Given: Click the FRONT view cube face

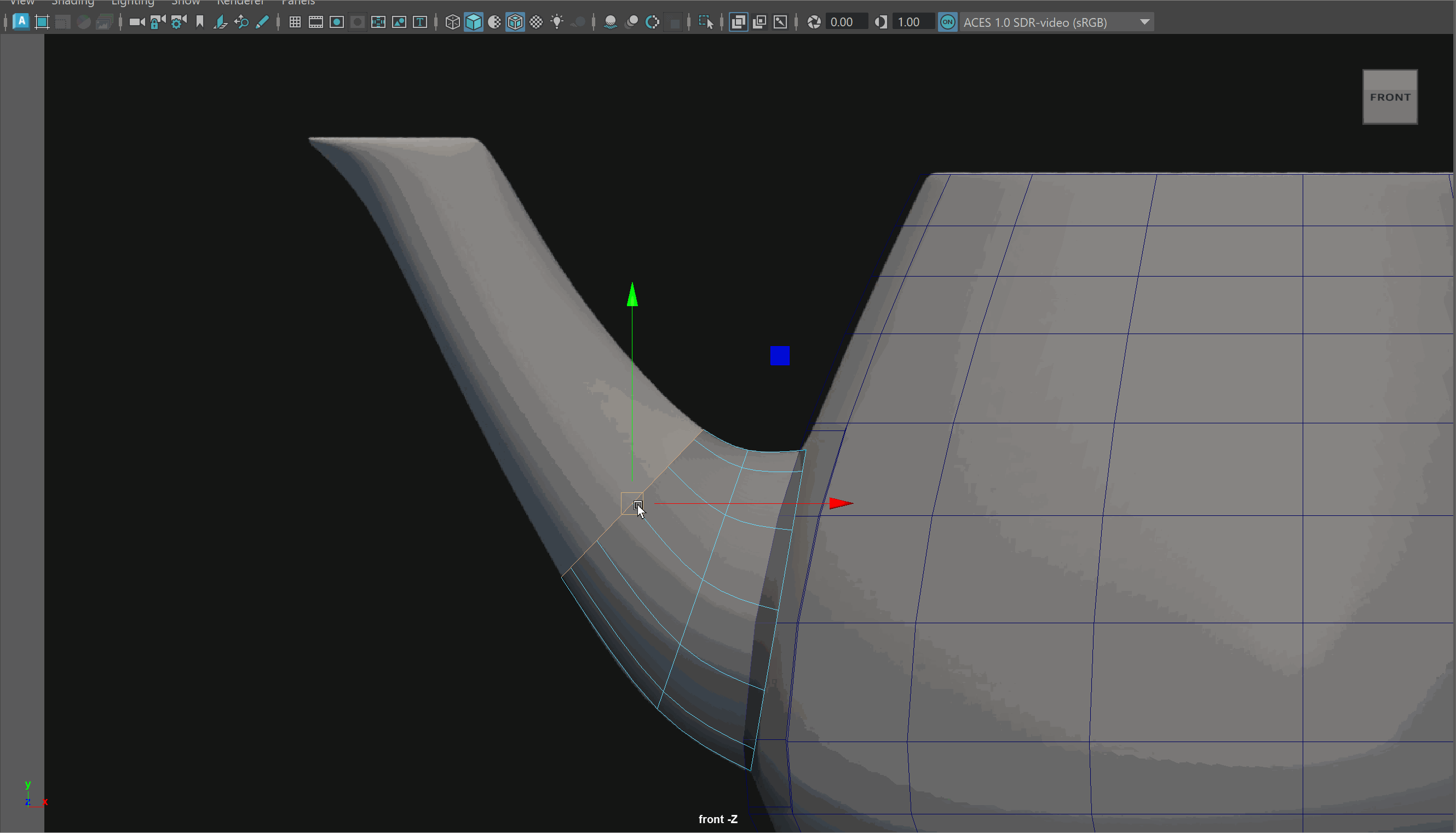Looking at the screenshot, I should pos(1390,97).
